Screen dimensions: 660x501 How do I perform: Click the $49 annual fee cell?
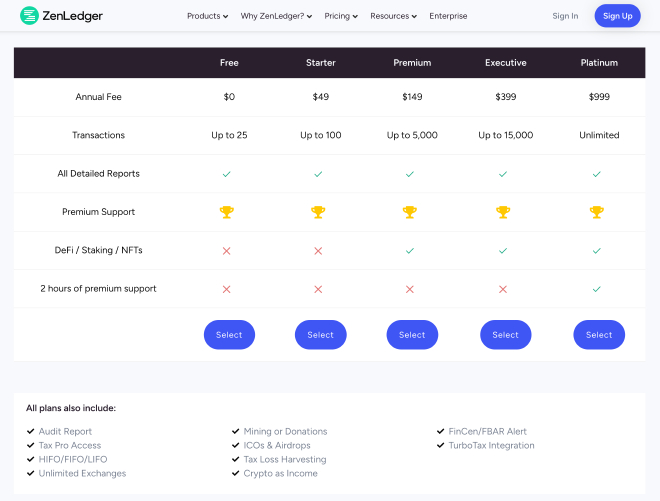[x=321, y=97]
